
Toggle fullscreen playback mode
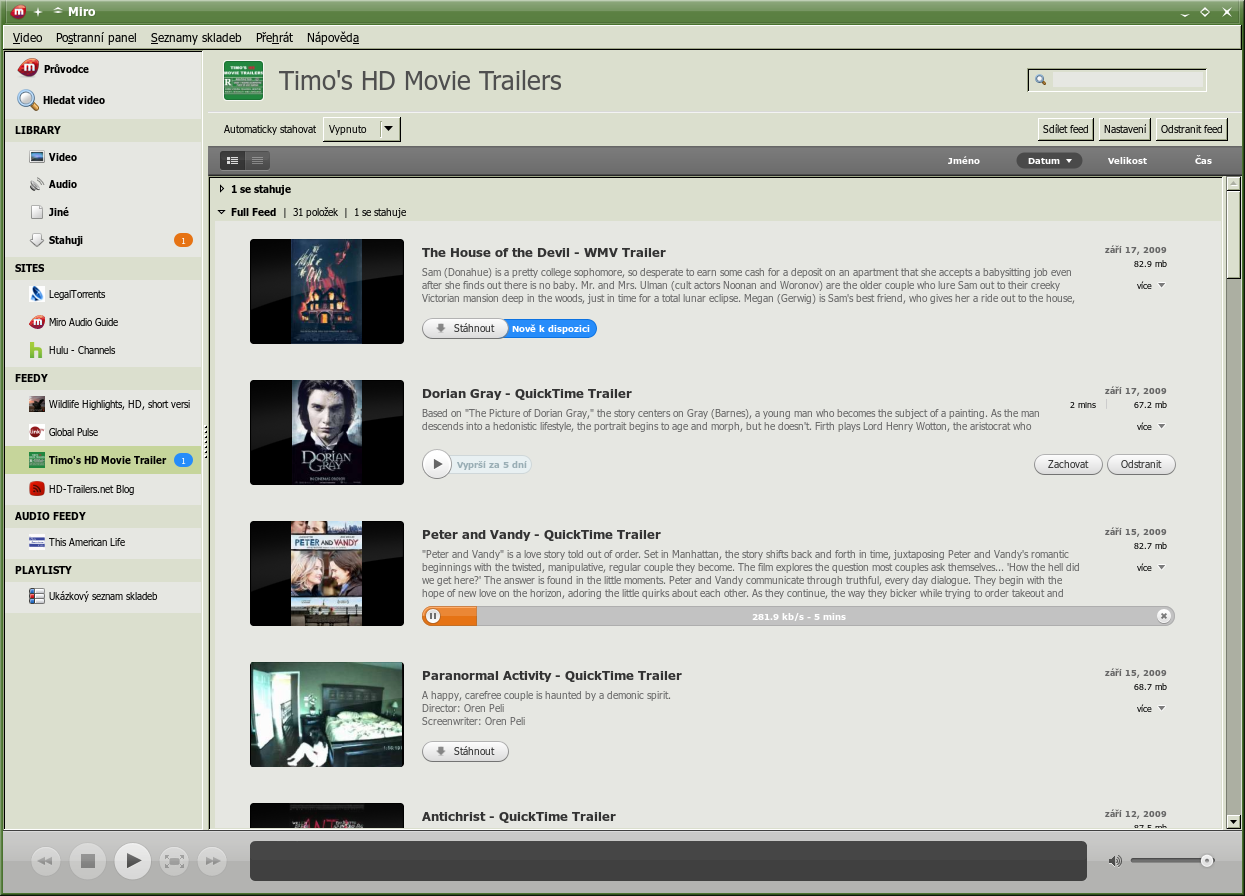(x=174, y=860)
